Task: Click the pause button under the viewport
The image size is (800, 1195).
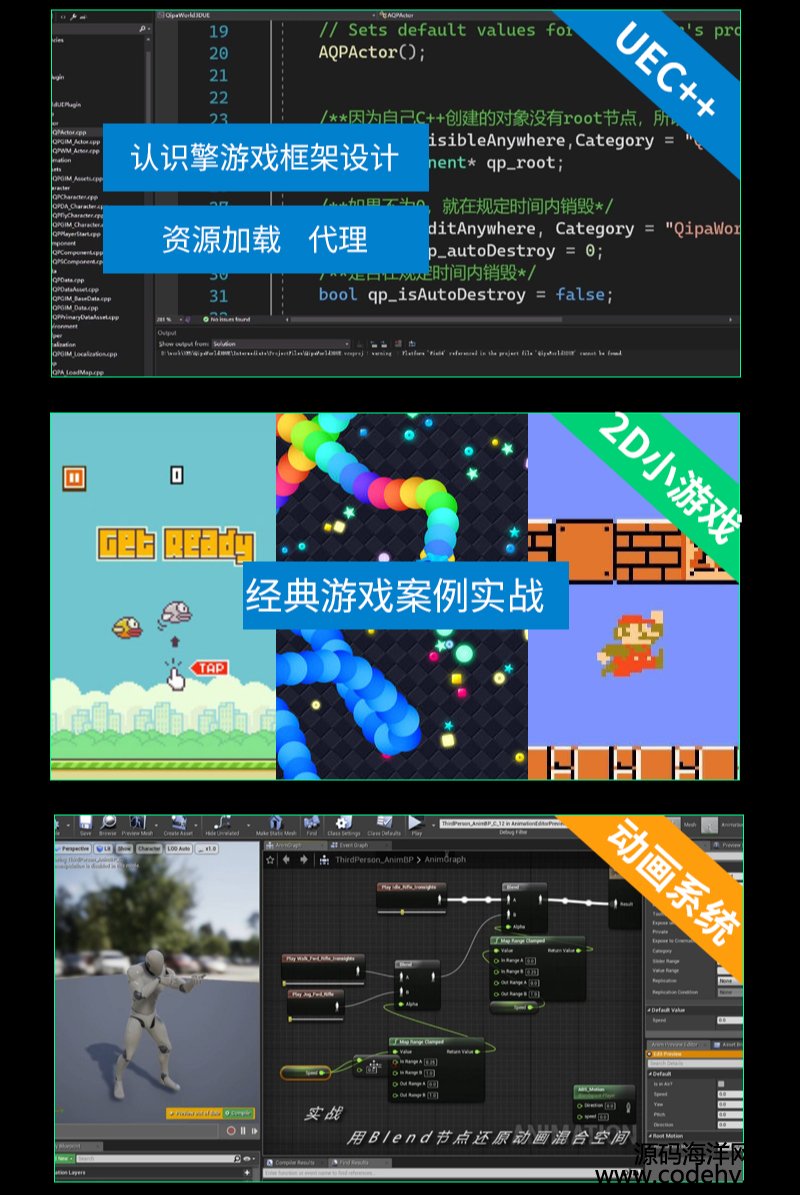Action: click(243, 1131)
